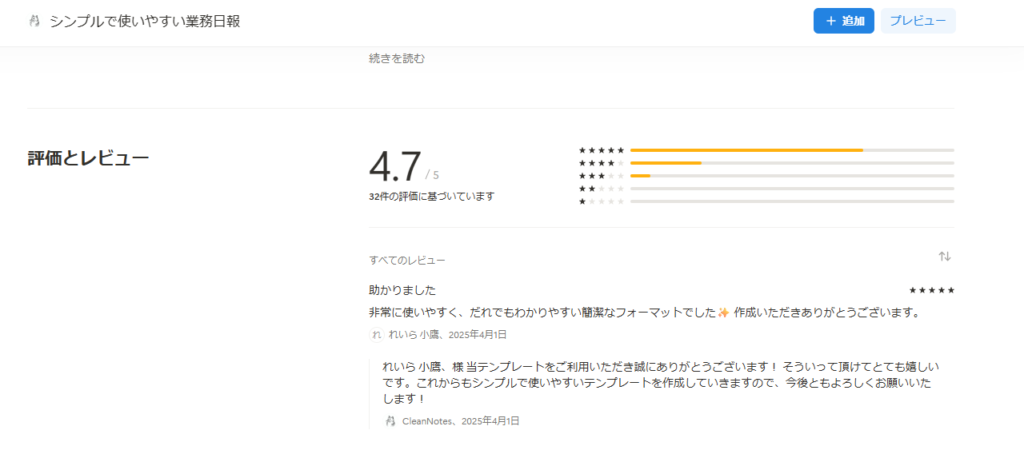Viewport: 1024px width, 458px height.
Task: Select the five-star rating bar row
Action: (x=766, y=150)
